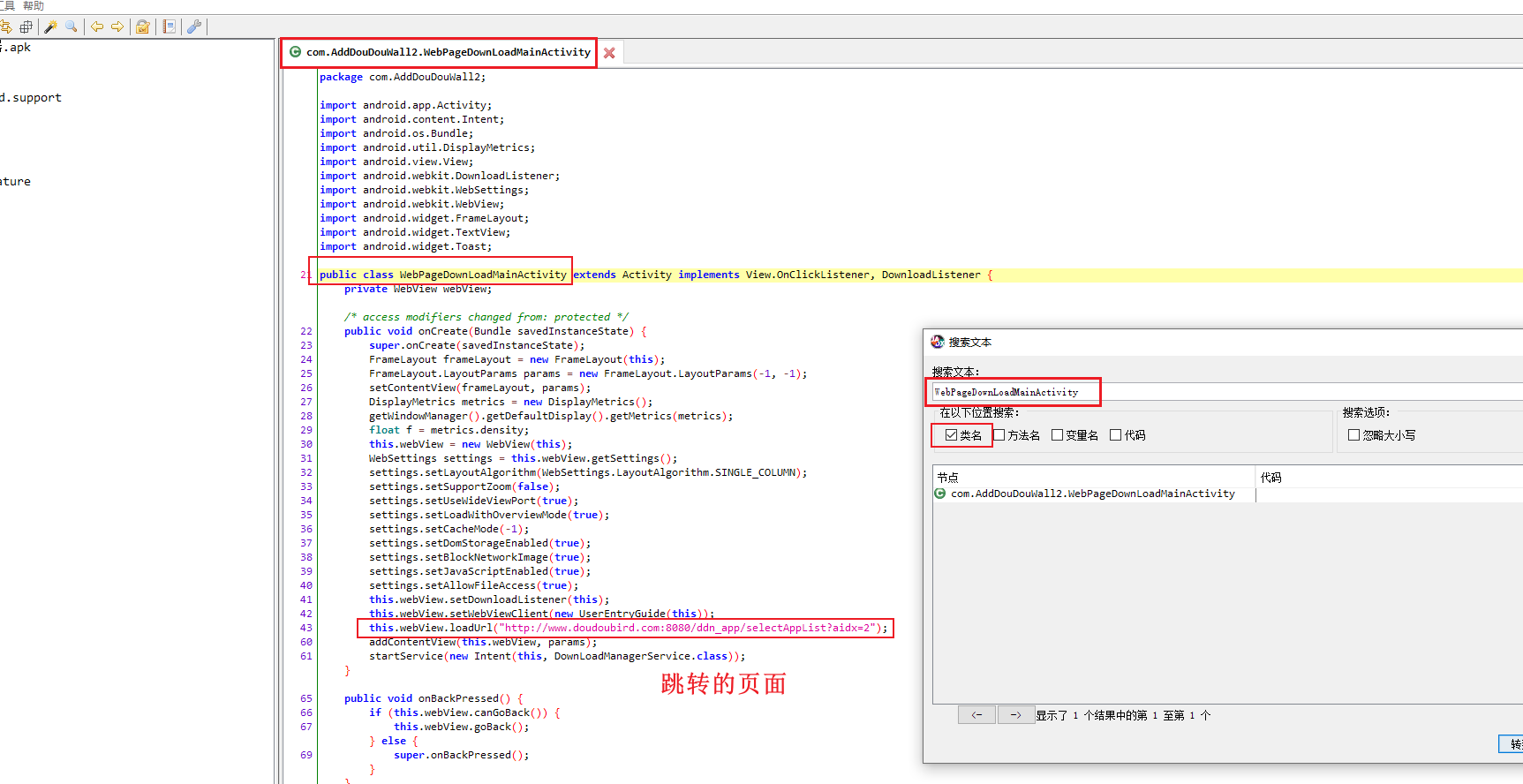Enable the 代码 search checkbox

click(x=1116, y=435)
